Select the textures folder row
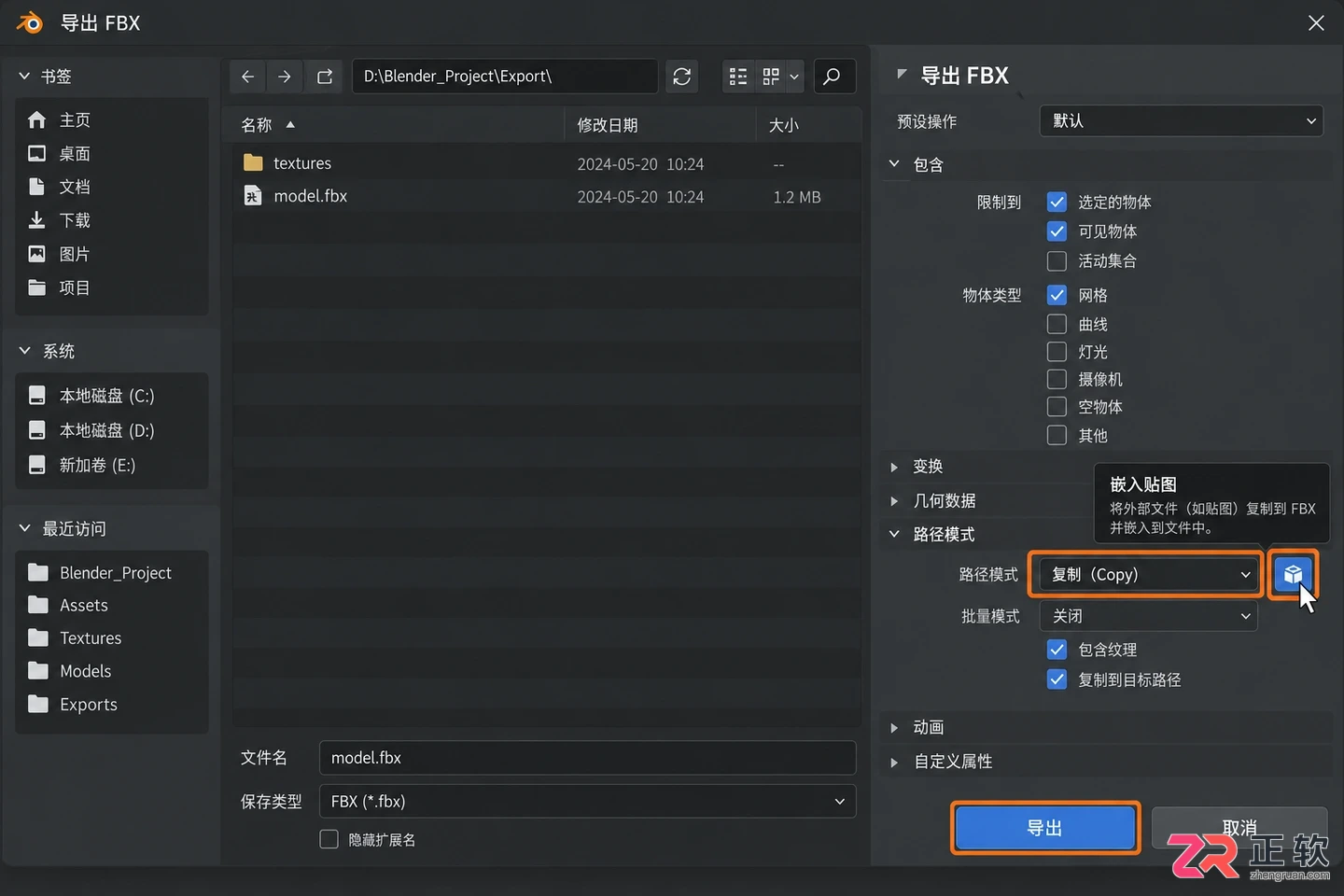This screenshot has width=1344, height=896. 547,163
